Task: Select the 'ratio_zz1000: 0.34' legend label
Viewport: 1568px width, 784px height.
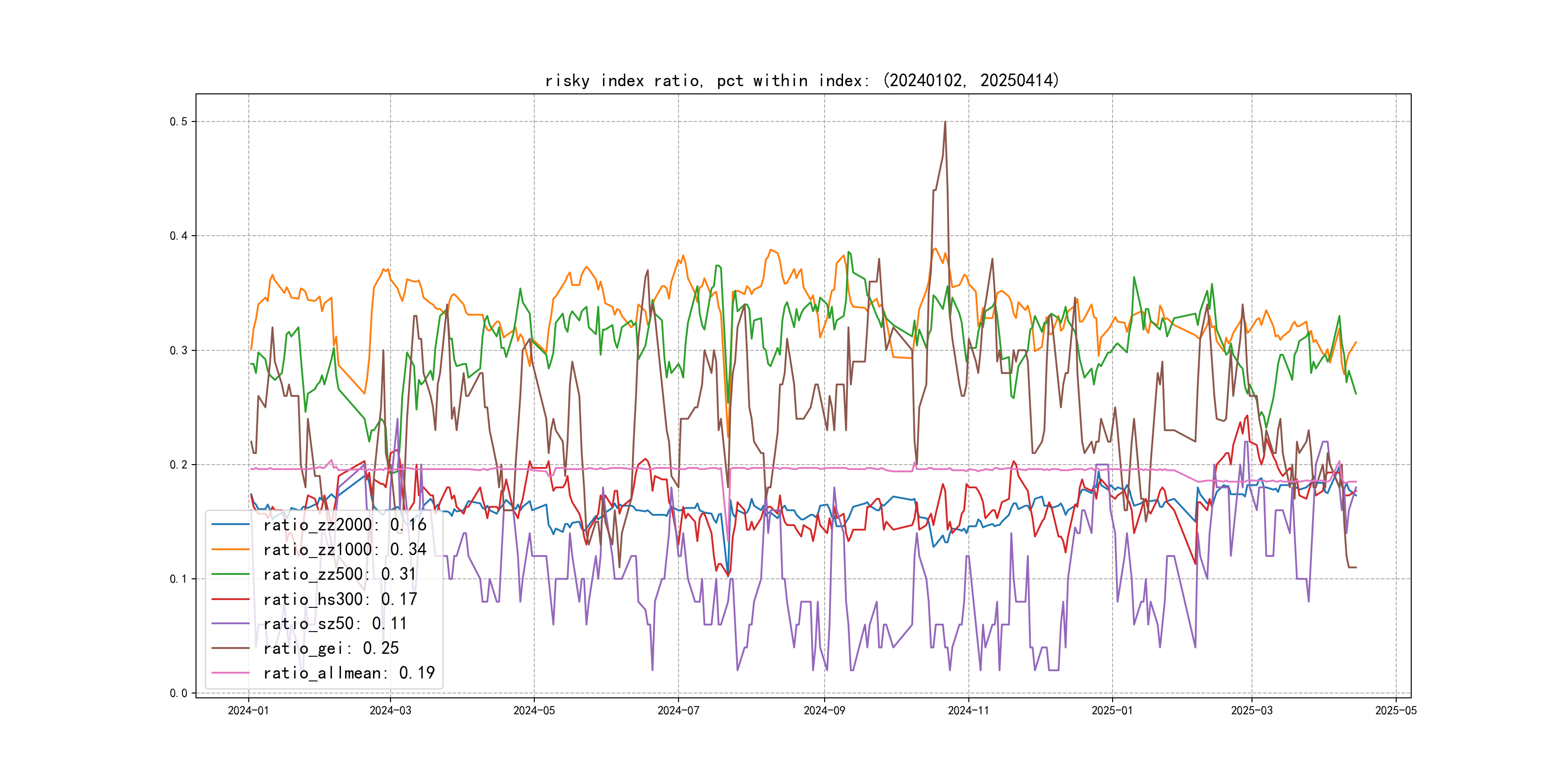Action: tap(345, 549)
